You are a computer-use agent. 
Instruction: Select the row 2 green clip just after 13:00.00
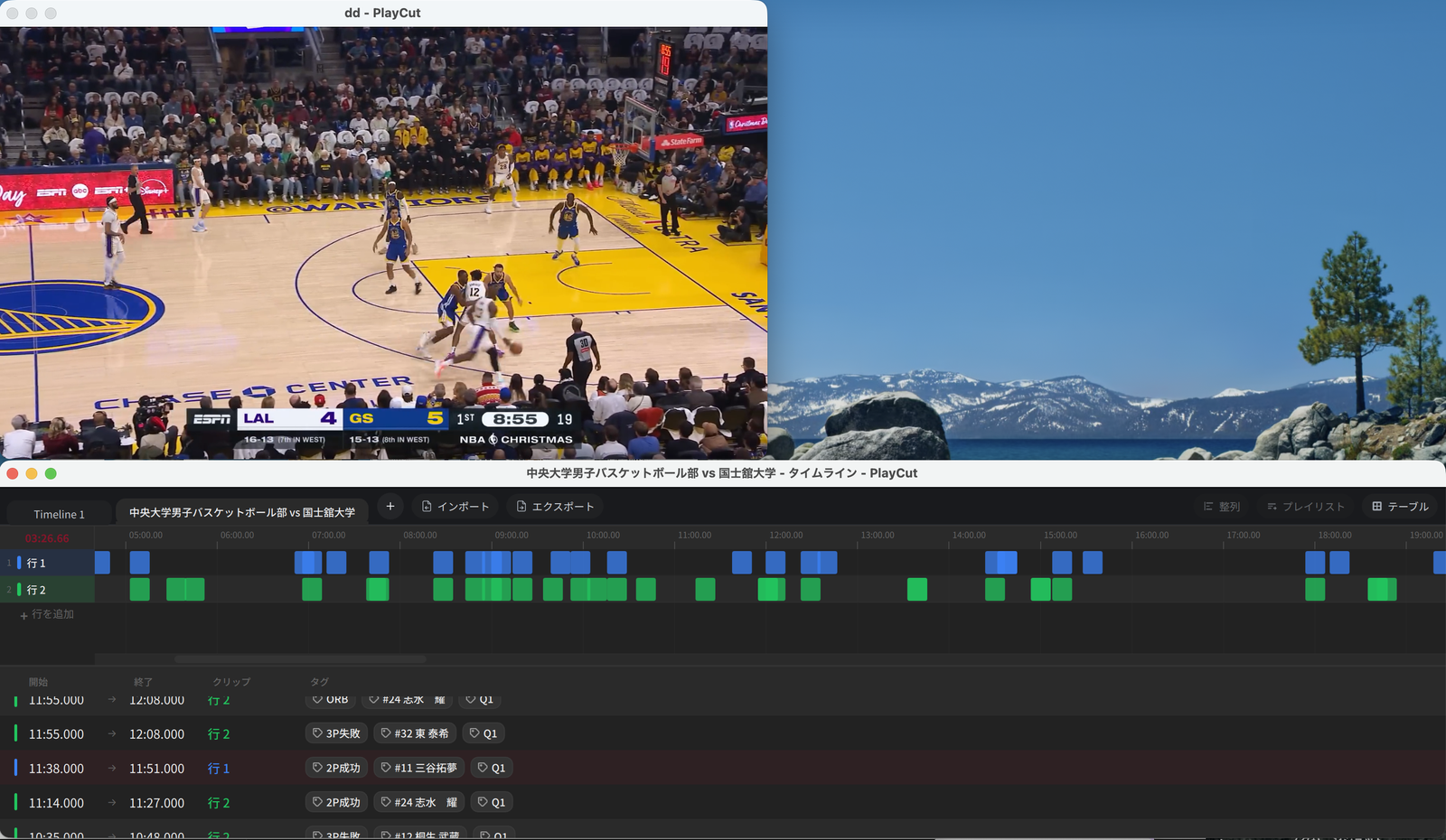(917, 590)
